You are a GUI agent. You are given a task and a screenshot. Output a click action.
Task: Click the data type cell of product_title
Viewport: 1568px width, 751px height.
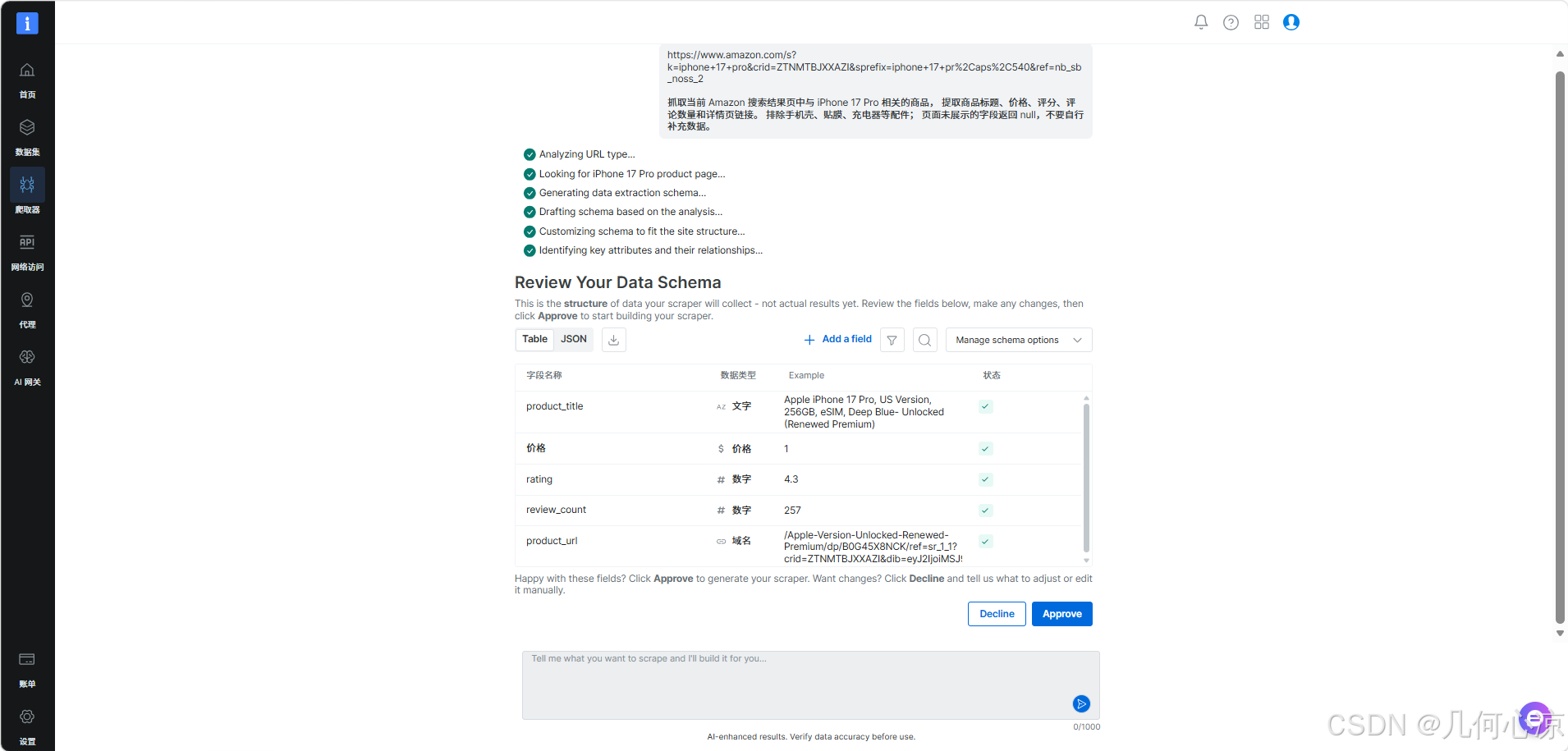tap(734, 406)
